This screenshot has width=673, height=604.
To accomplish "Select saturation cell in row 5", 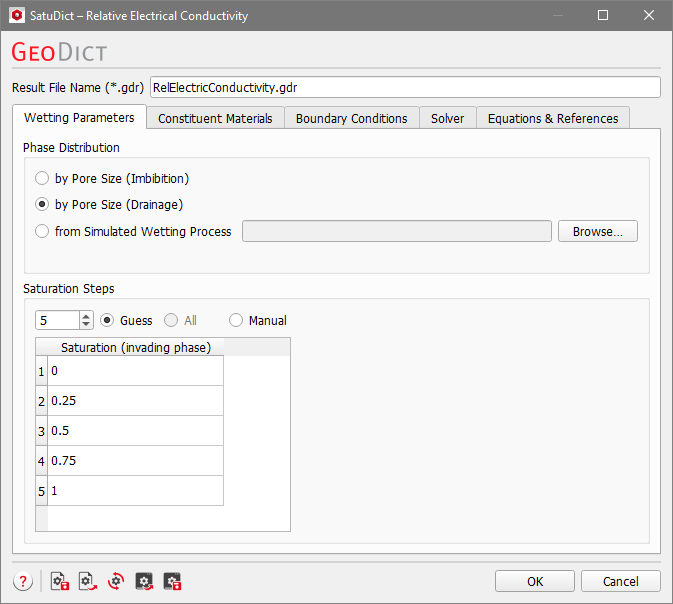I will pyautogui.click(x=135, y=491).
